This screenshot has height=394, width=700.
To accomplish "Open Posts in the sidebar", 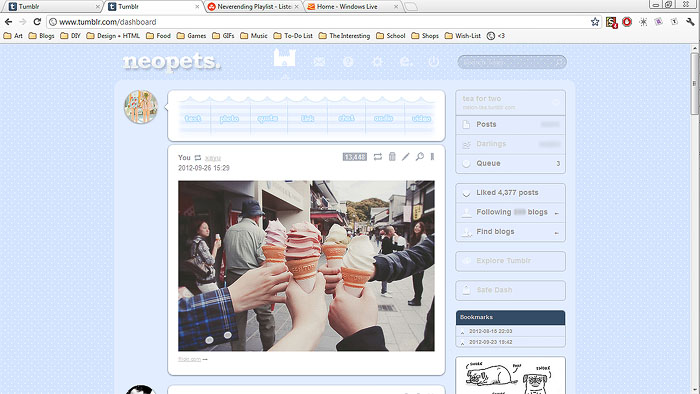I will coord(510,124).
